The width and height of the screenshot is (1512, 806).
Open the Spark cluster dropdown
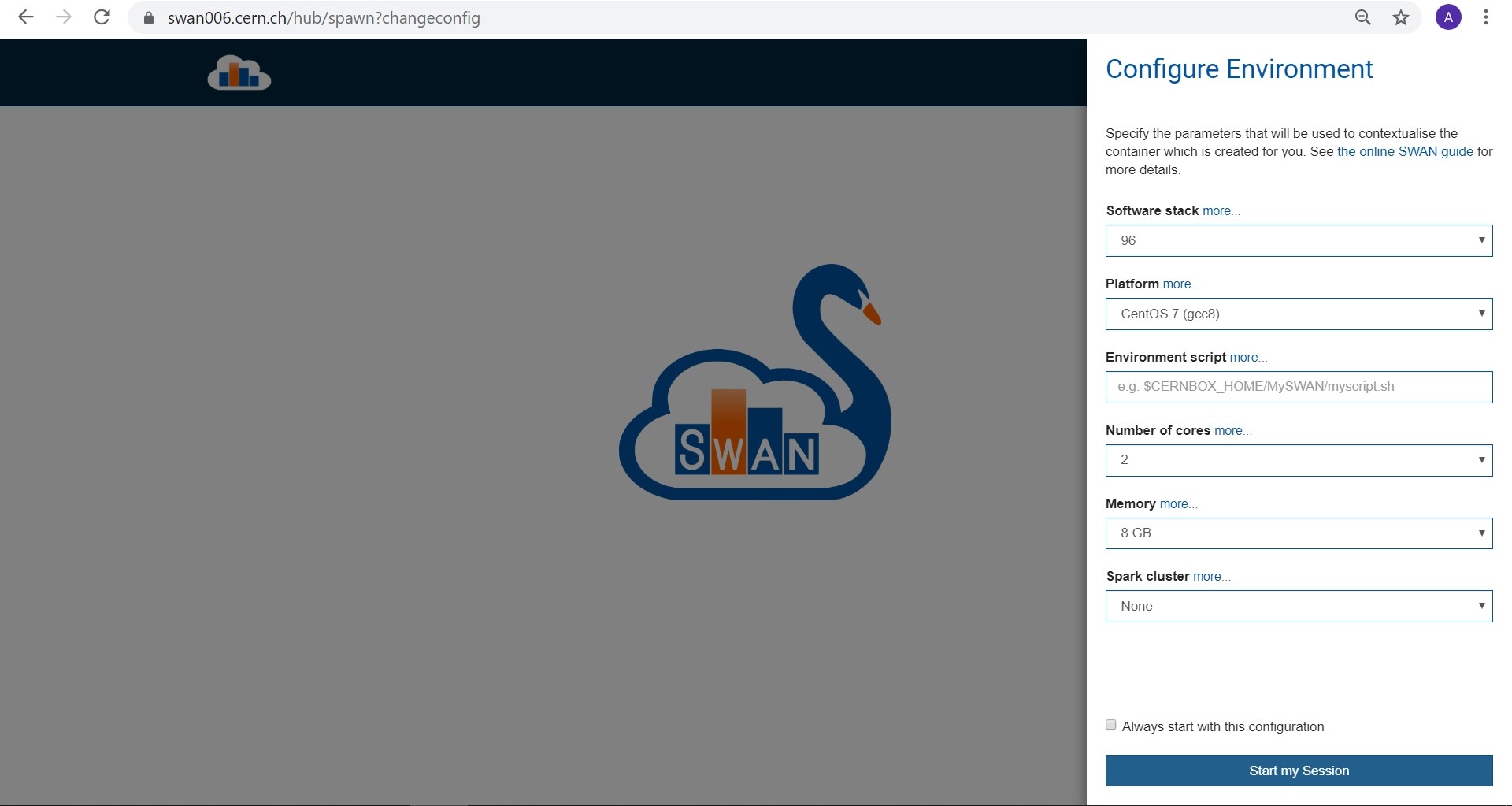(1299, 607)
